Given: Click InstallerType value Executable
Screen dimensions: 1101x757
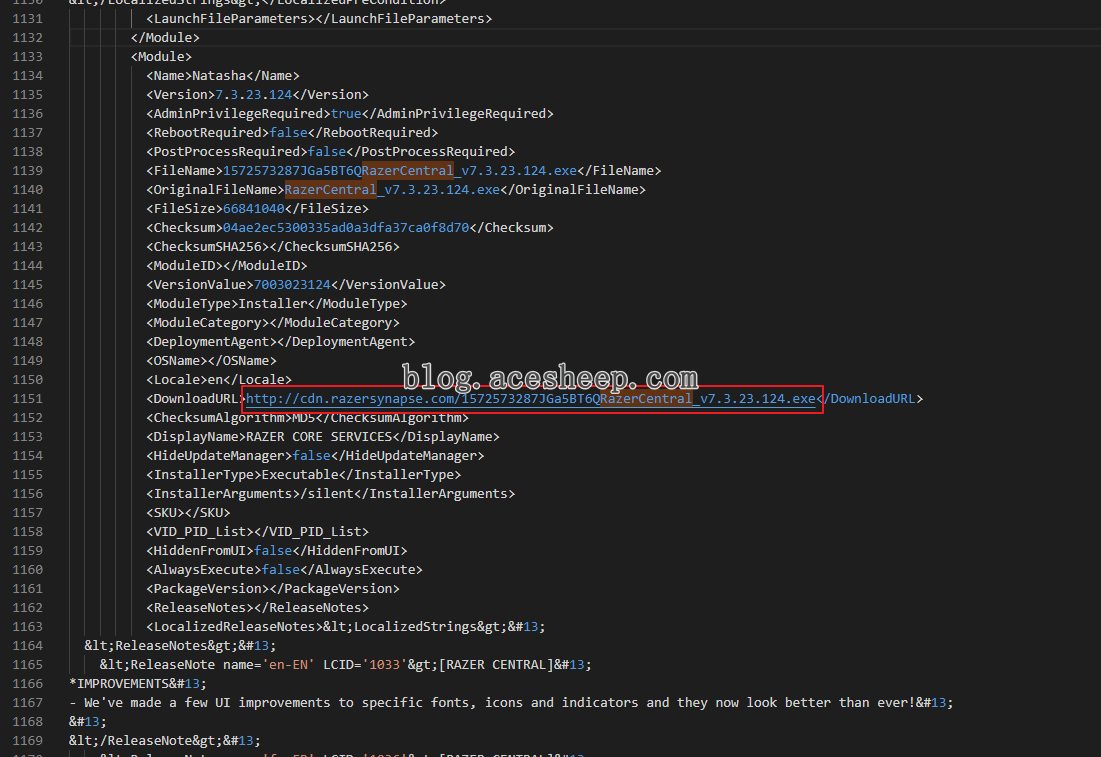Looking at the screenshot, I should [x=300, y=475].
